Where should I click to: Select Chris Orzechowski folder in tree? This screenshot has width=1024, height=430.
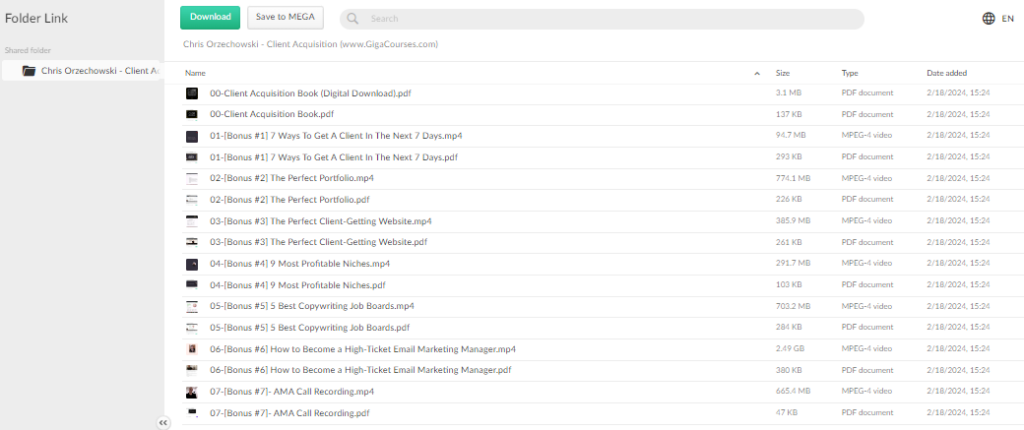coord(99,71)
